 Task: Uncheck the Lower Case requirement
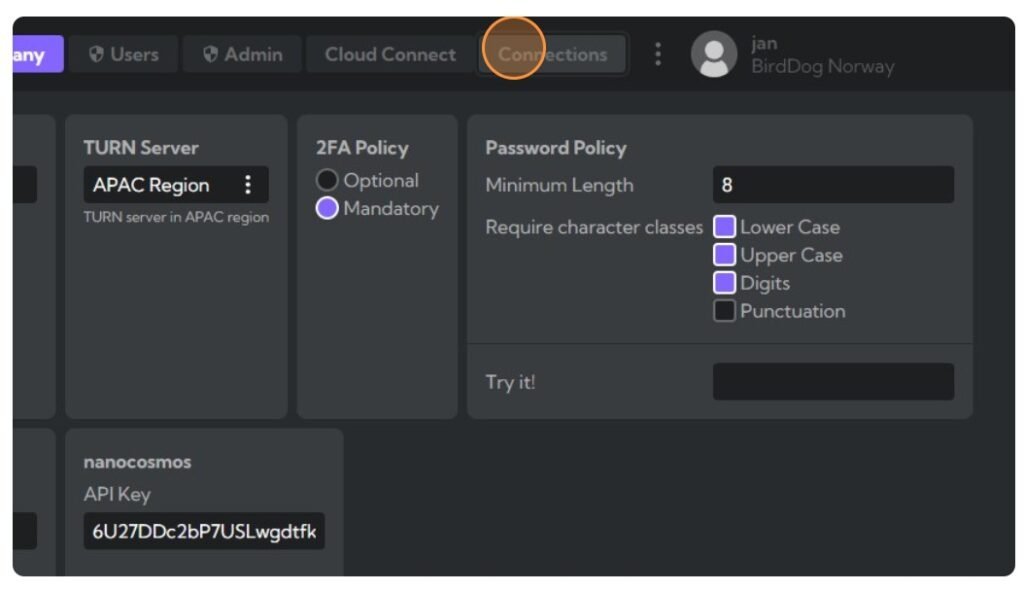pos(724,227)
